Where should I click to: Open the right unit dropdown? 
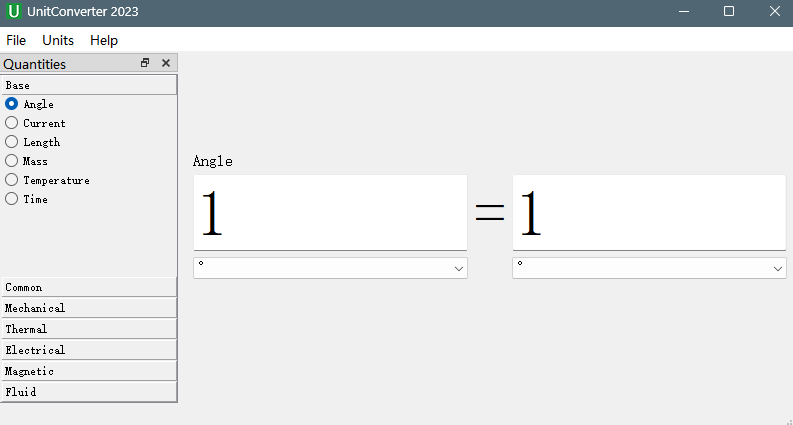point(649,268)
